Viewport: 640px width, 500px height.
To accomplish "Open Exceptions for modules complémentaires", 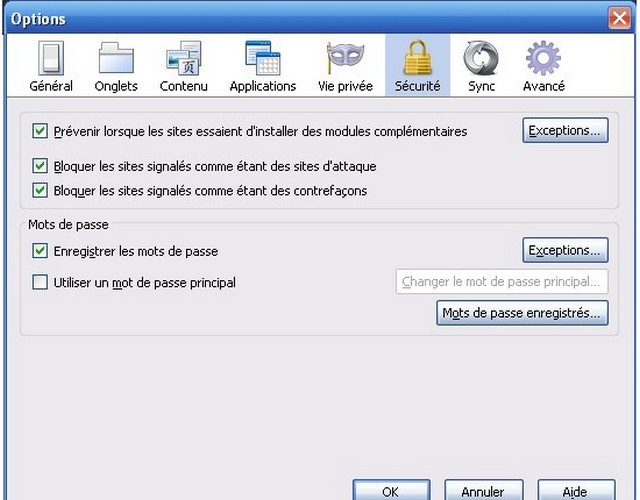I will coord(565,131).
